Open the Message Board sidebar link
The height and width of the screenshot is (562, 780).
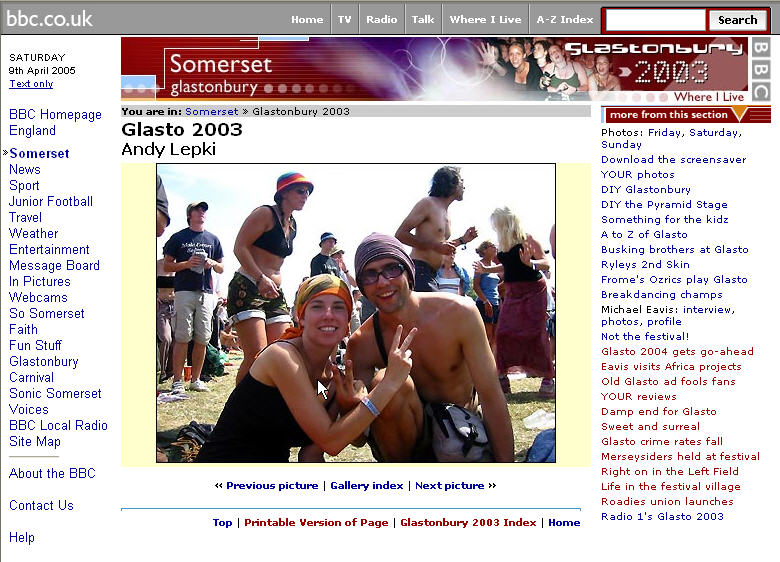tap(54, 265)
